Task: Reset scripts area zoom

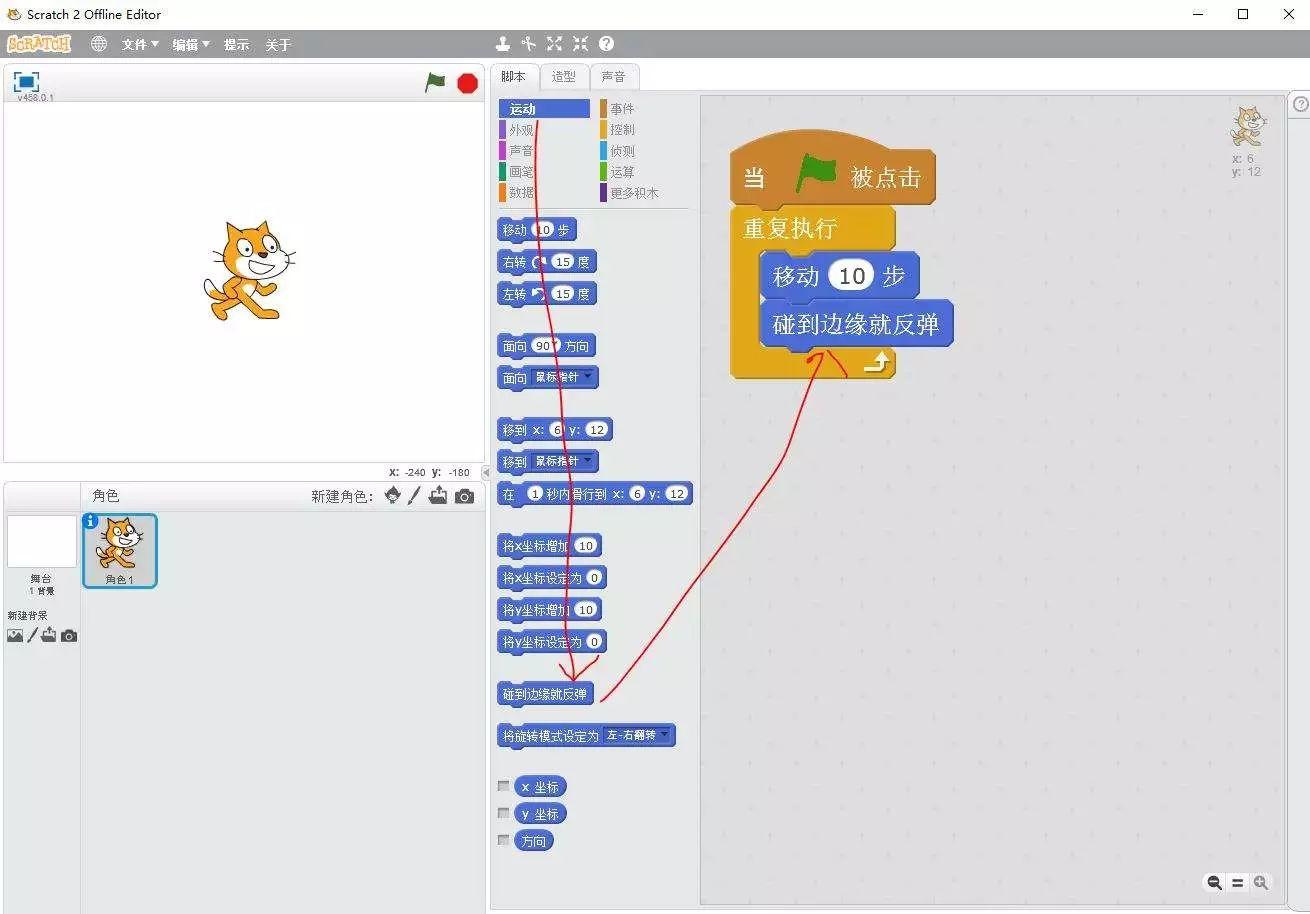Action: (1237, 883)
